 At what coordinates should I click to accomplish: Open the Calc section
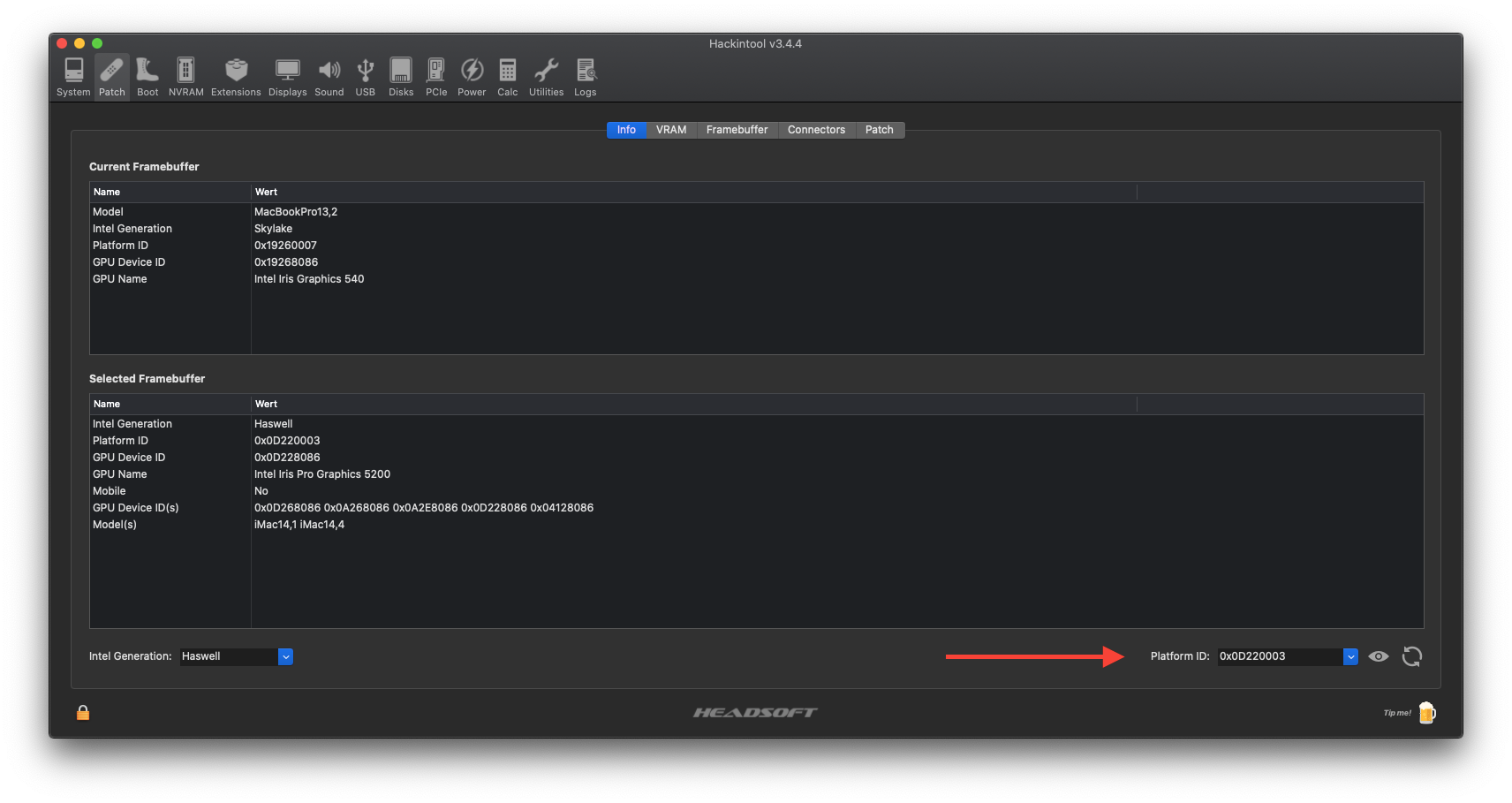coord(508,77)
